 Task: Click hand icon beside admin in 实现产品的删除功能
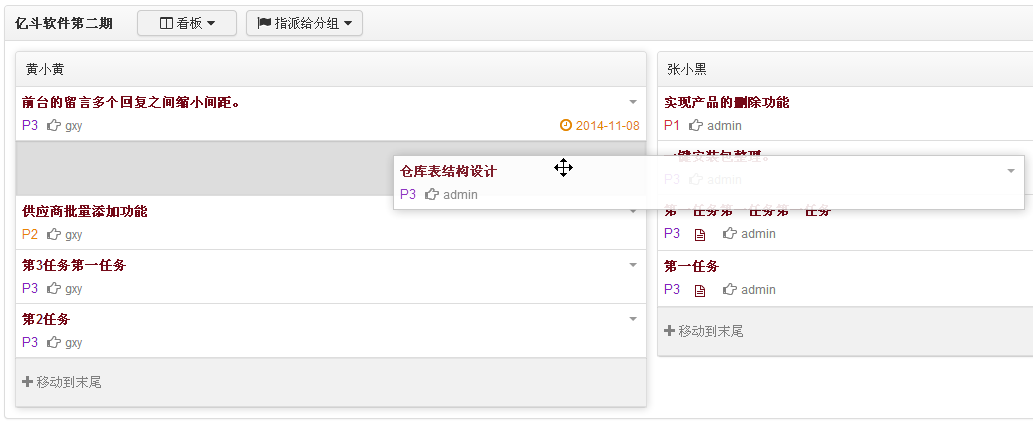[x=696, y=124]
